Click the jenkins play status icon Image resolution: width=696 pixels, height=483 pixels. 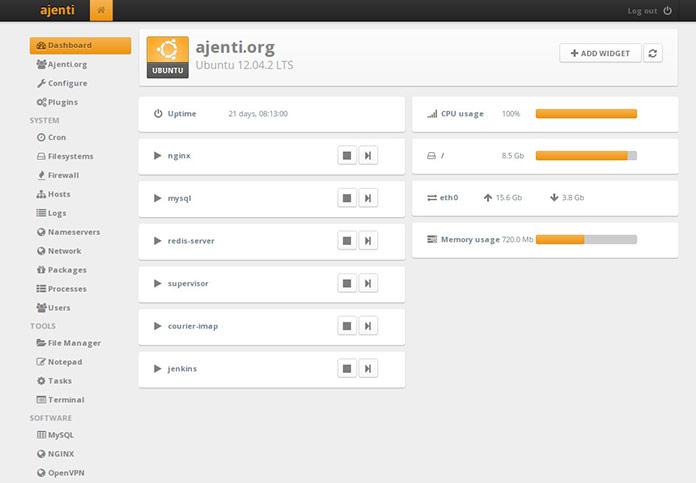click(x=158, y=368)
